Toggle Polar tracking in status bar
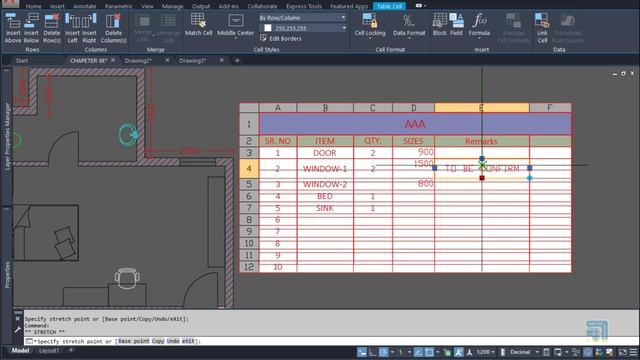Screen dimensions: 640x360 [x=383, y=352]
